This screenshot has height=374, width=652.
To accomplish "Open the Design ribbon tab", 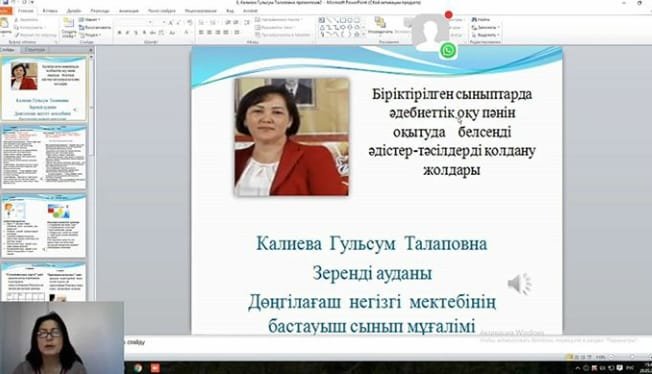I will pyautogui.click(x=74, y=10).
